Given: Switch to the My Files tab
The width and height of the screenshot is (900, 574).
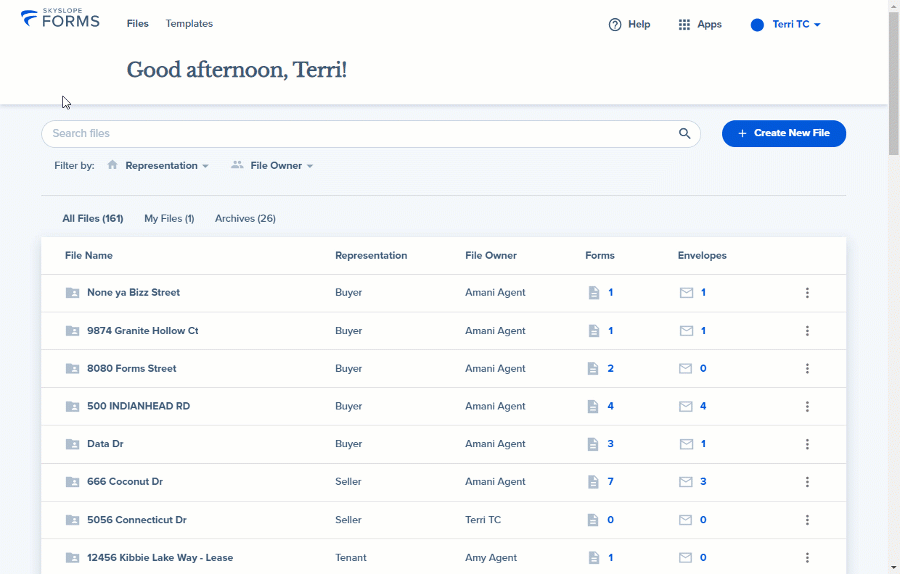Looking at the screenshot, I should pyautogui.click(x=169, y=219).
